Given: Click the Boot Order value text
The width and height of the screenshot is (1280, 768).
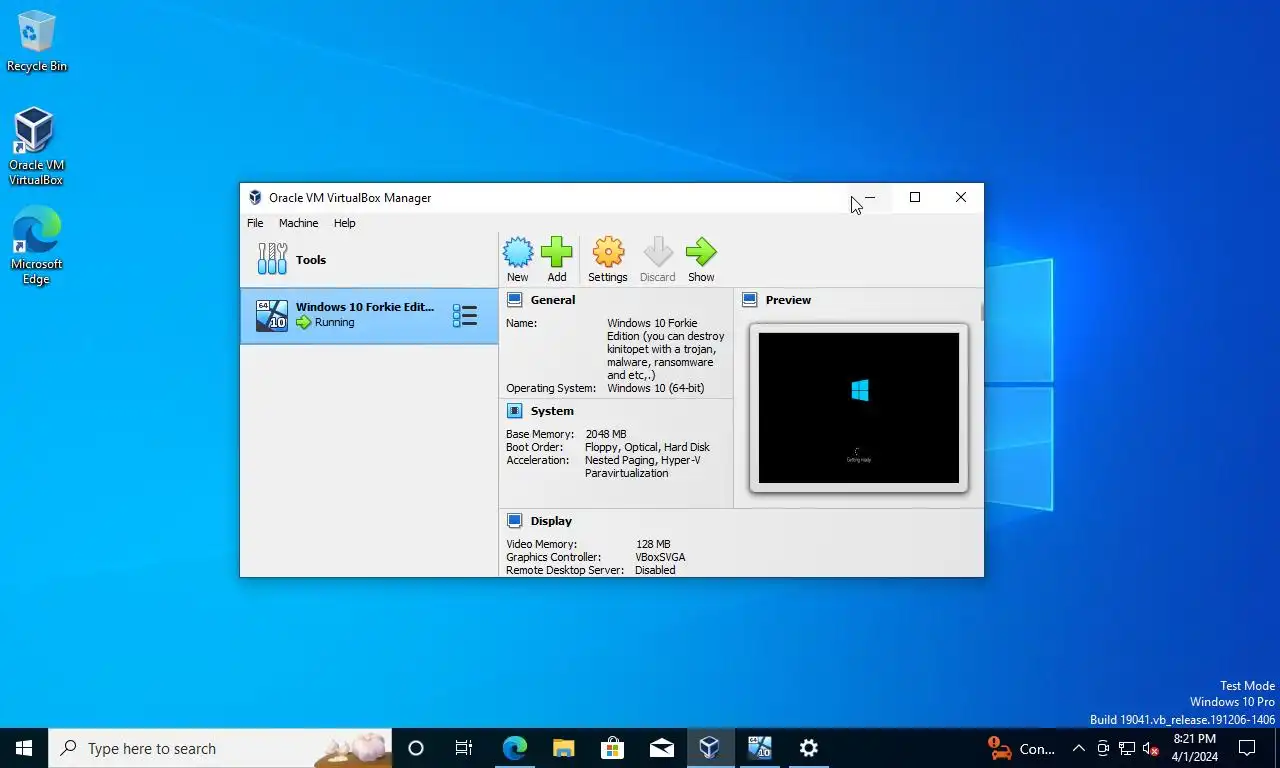Looking at the screenshot, I should 647,447.
